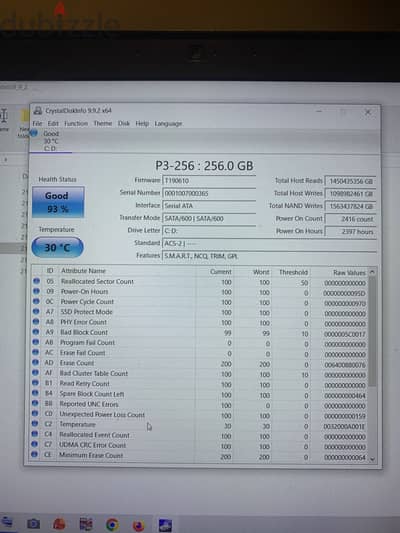Click the attribute list scroll up arrow
Image resolution: width=400 pixels, height=533 pixels.
point(372,272)
